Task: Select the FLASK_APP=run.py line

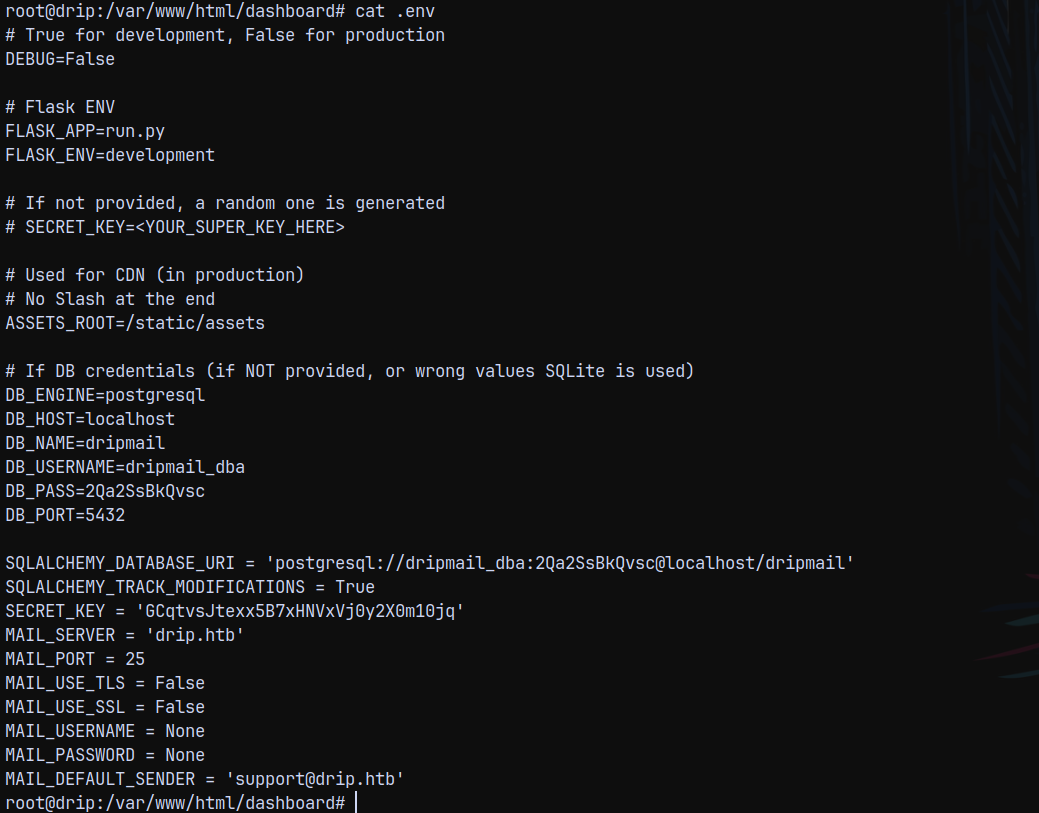Action: (x=85, y=131)
